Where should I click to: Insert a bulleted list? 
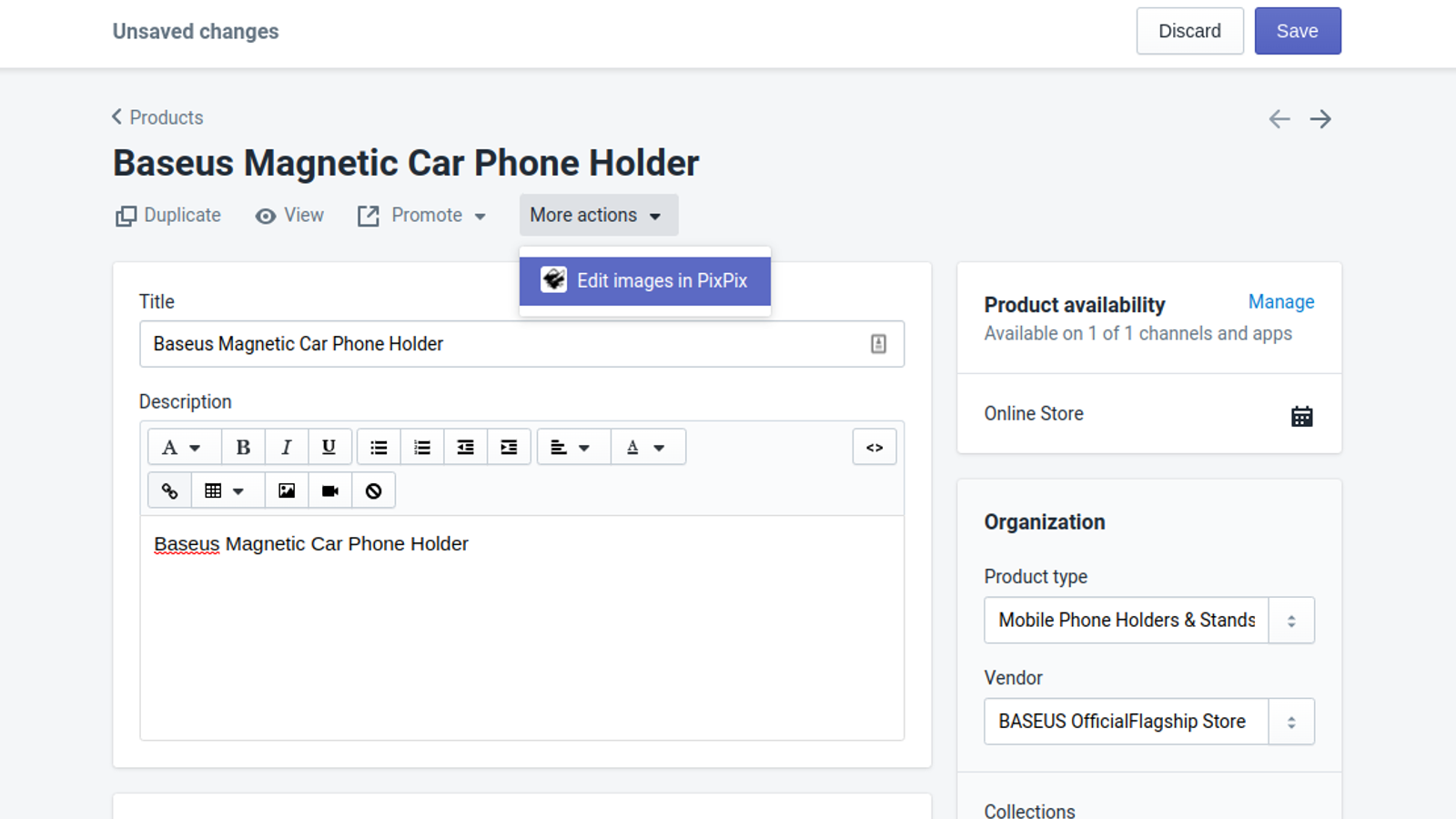(x=379, y=447)
